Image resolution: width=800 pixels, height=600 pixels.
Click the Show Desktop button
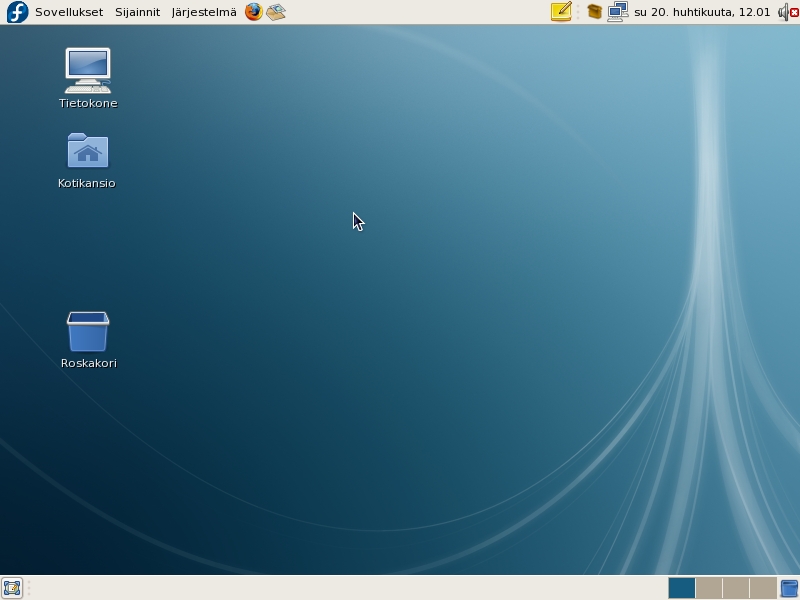[x=12, y=588]
